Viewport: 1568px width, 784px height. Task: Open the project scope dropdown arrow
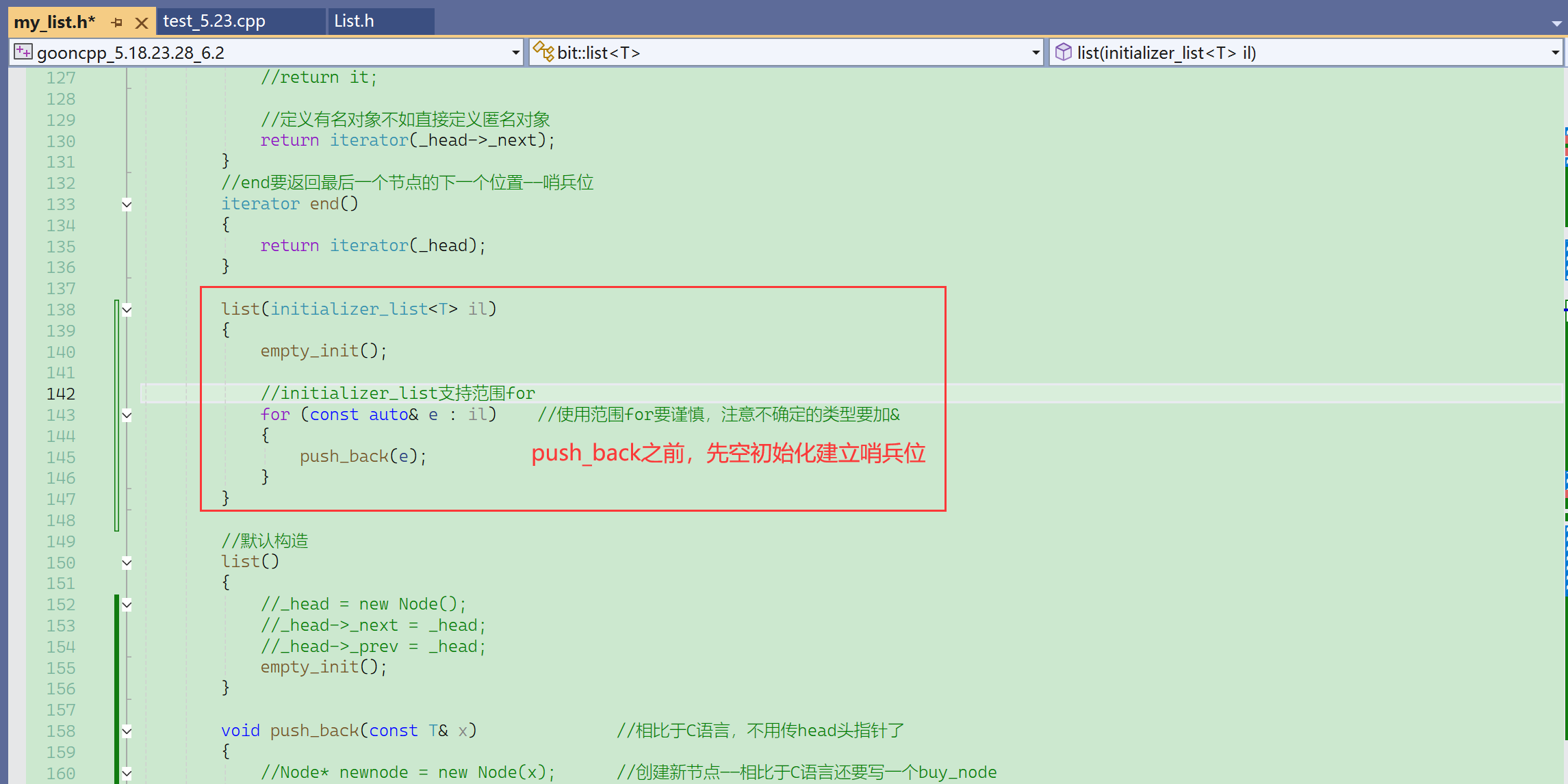coord(515,52)
